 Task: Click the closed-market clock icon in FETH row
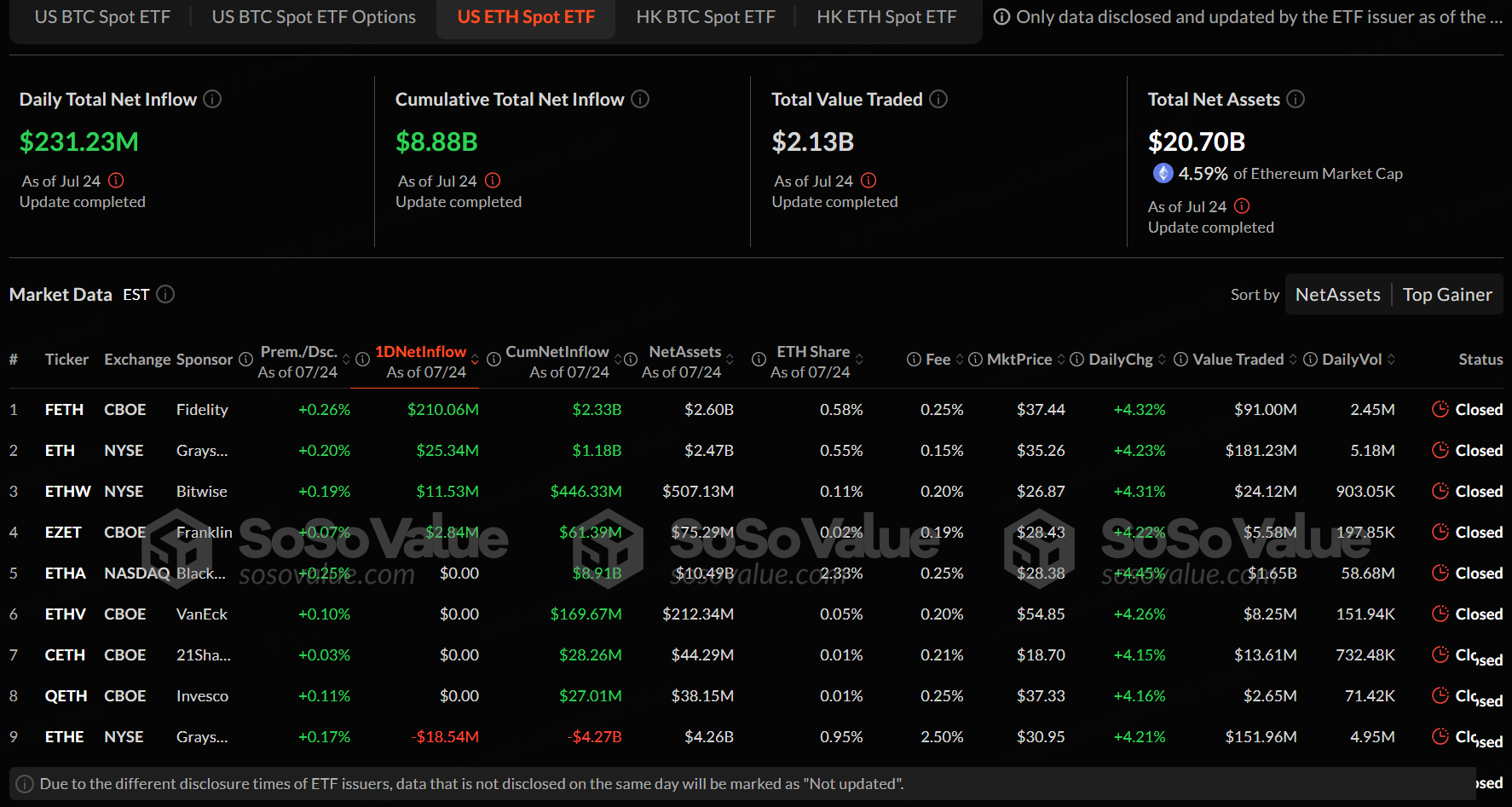pos(1440,409)
